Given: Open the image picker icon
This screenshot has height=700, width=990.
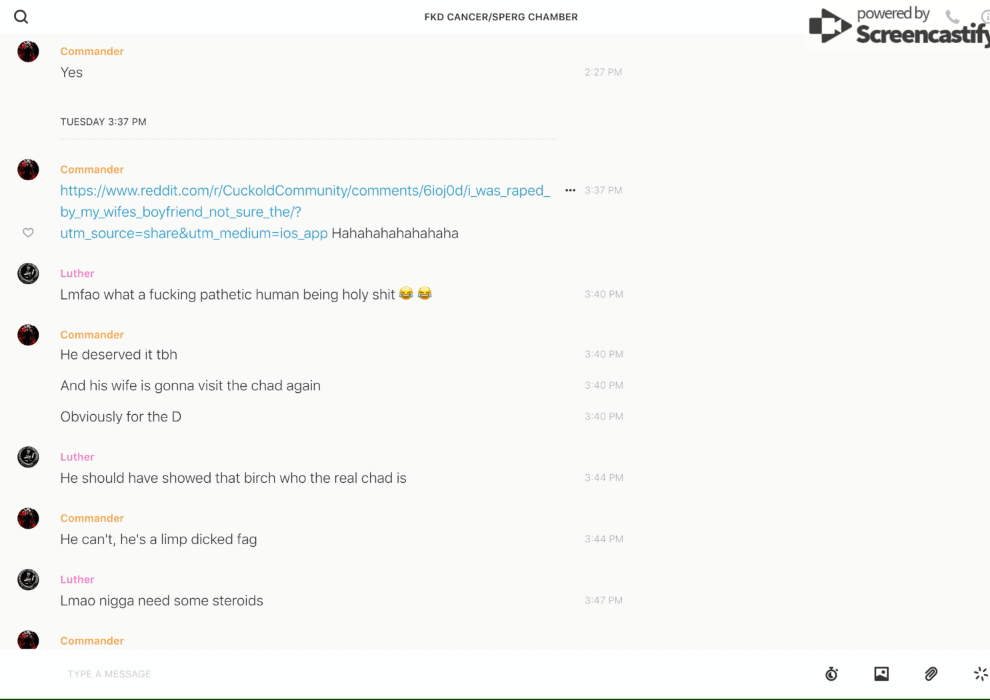Looking at the screenshot, I should coord(881,674).
